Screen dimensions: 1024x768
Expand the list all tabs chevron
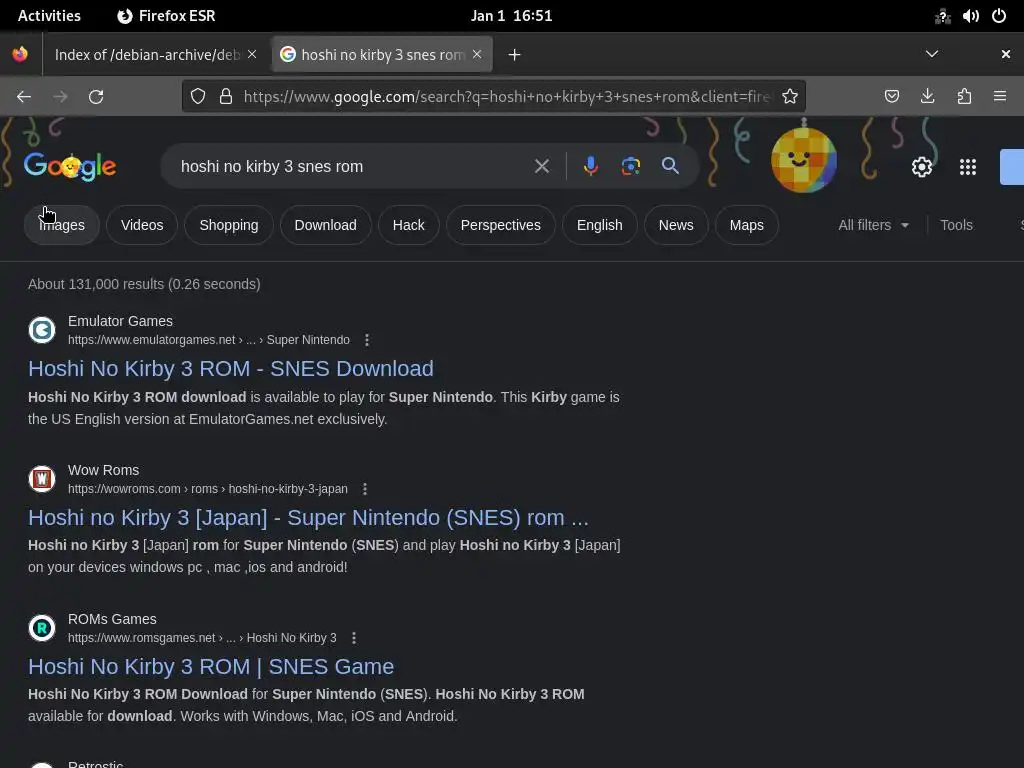click(x=932, y=54)
